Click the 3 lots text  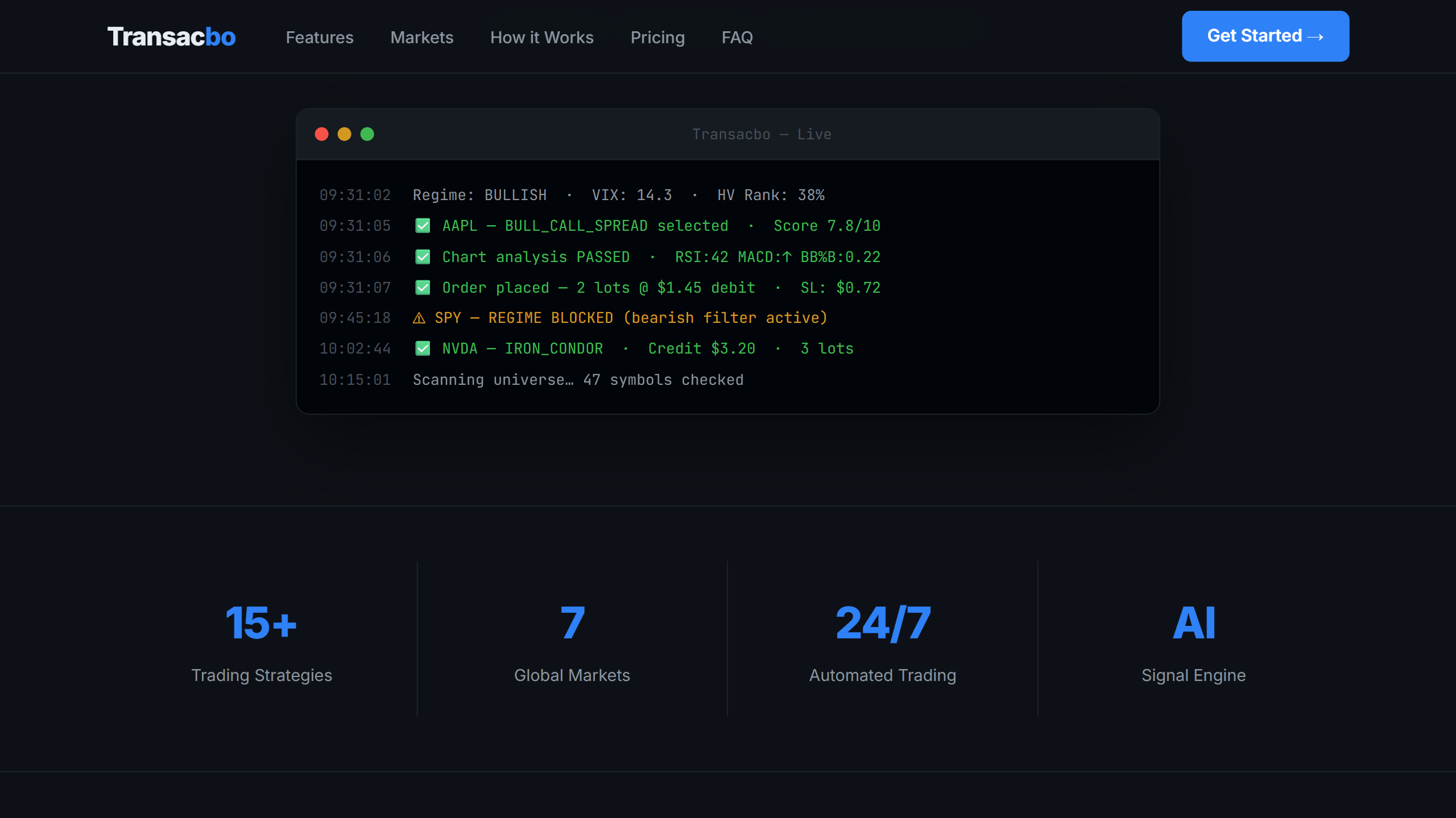click(827, 348)
